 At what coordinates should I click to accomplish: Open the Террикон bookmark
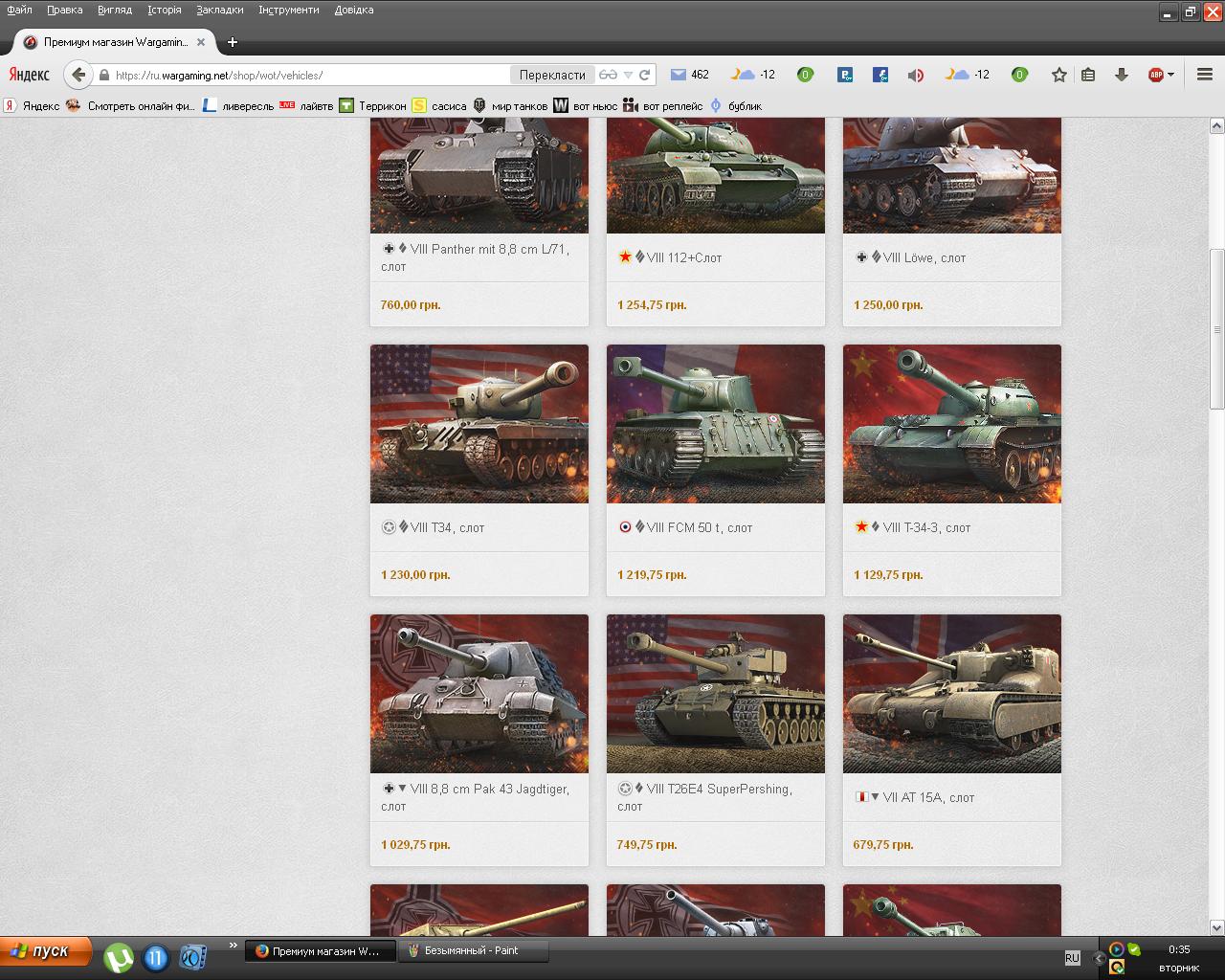pos(373,106)
